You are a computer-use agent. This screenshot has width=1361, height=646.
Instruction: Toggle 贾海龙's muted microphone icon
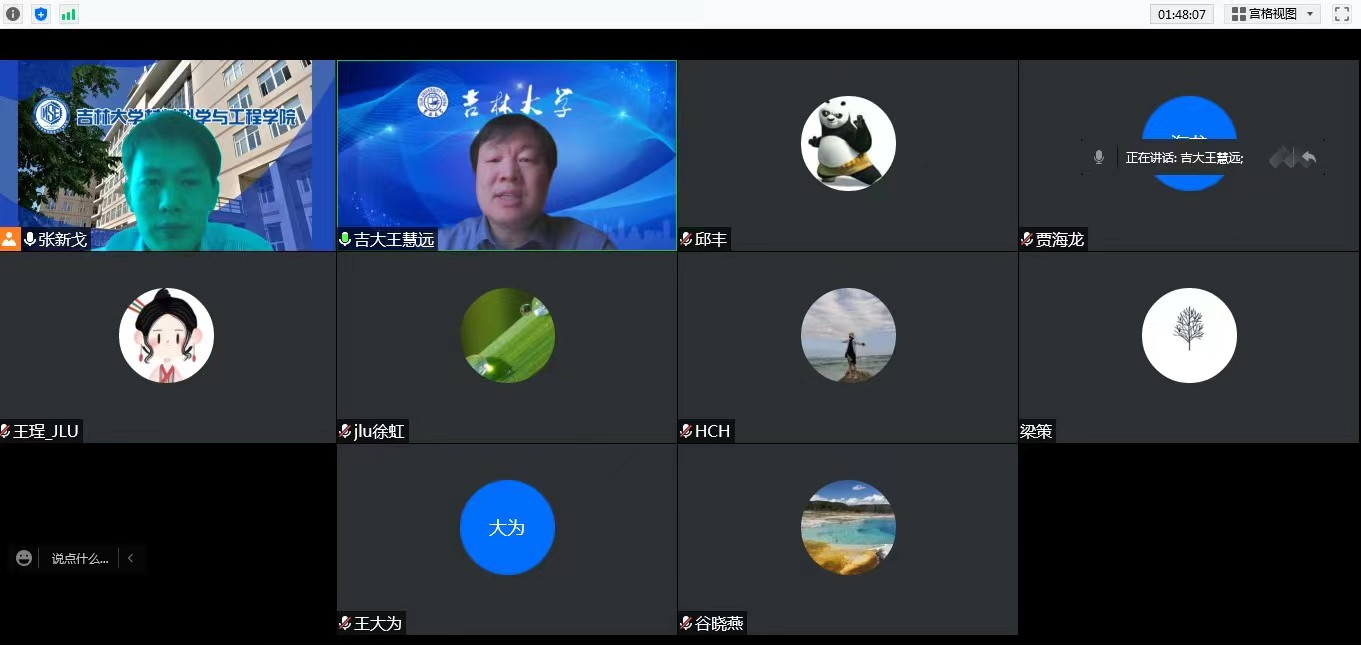tap(1027, 240)
